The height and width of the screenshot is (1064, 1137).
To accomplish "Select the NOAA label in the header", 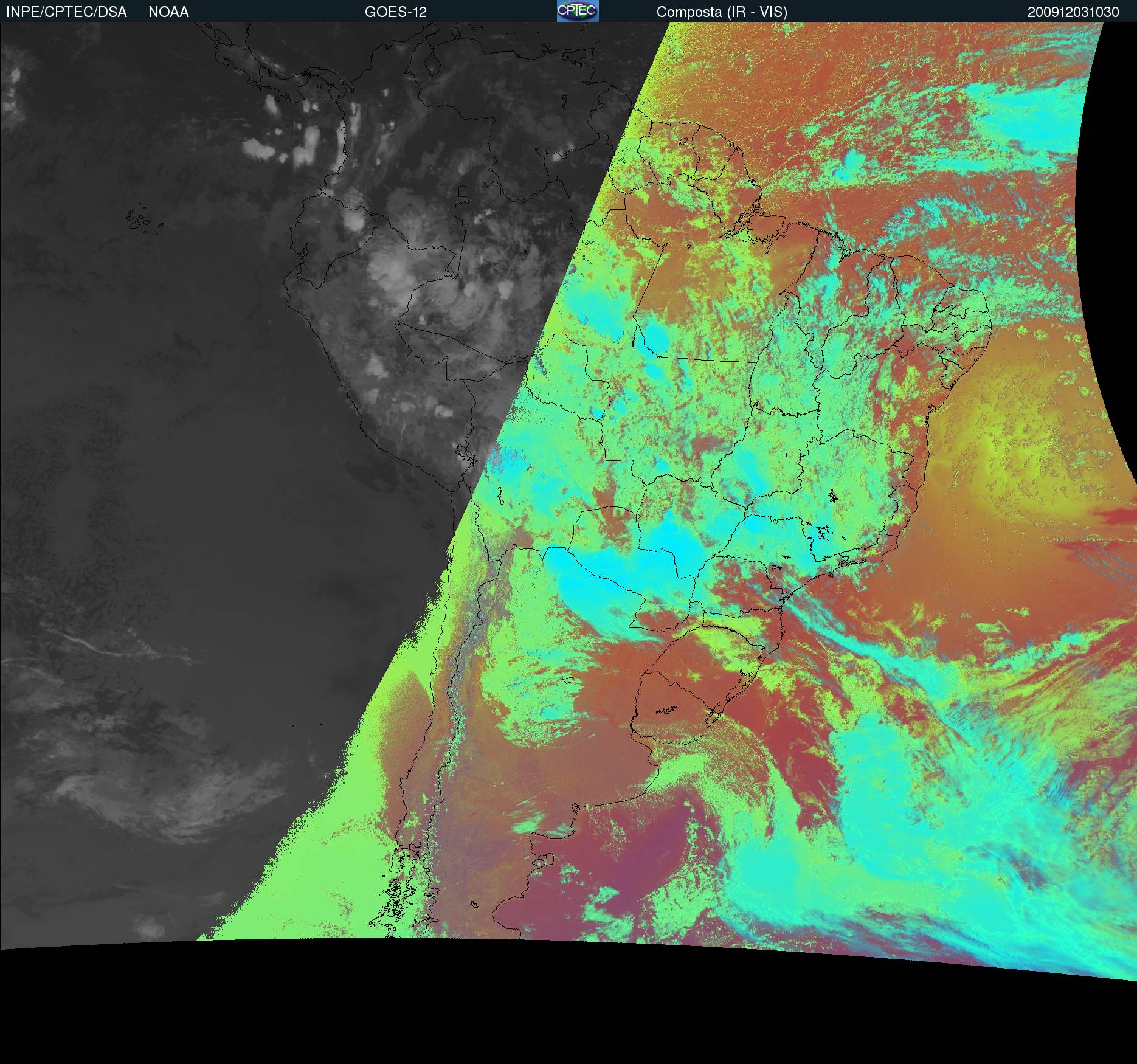I will pyautogui.click(x=168, y=12).
